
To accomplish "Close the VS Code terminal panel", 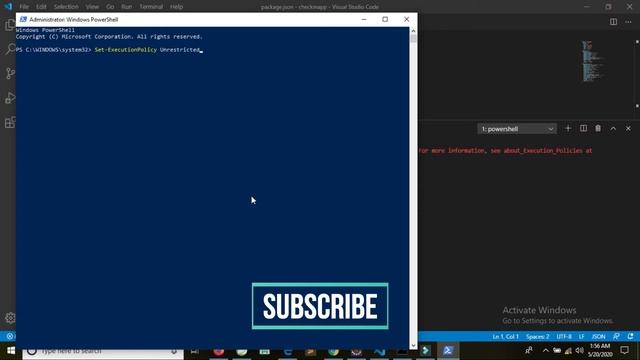I will pos(628,129).
